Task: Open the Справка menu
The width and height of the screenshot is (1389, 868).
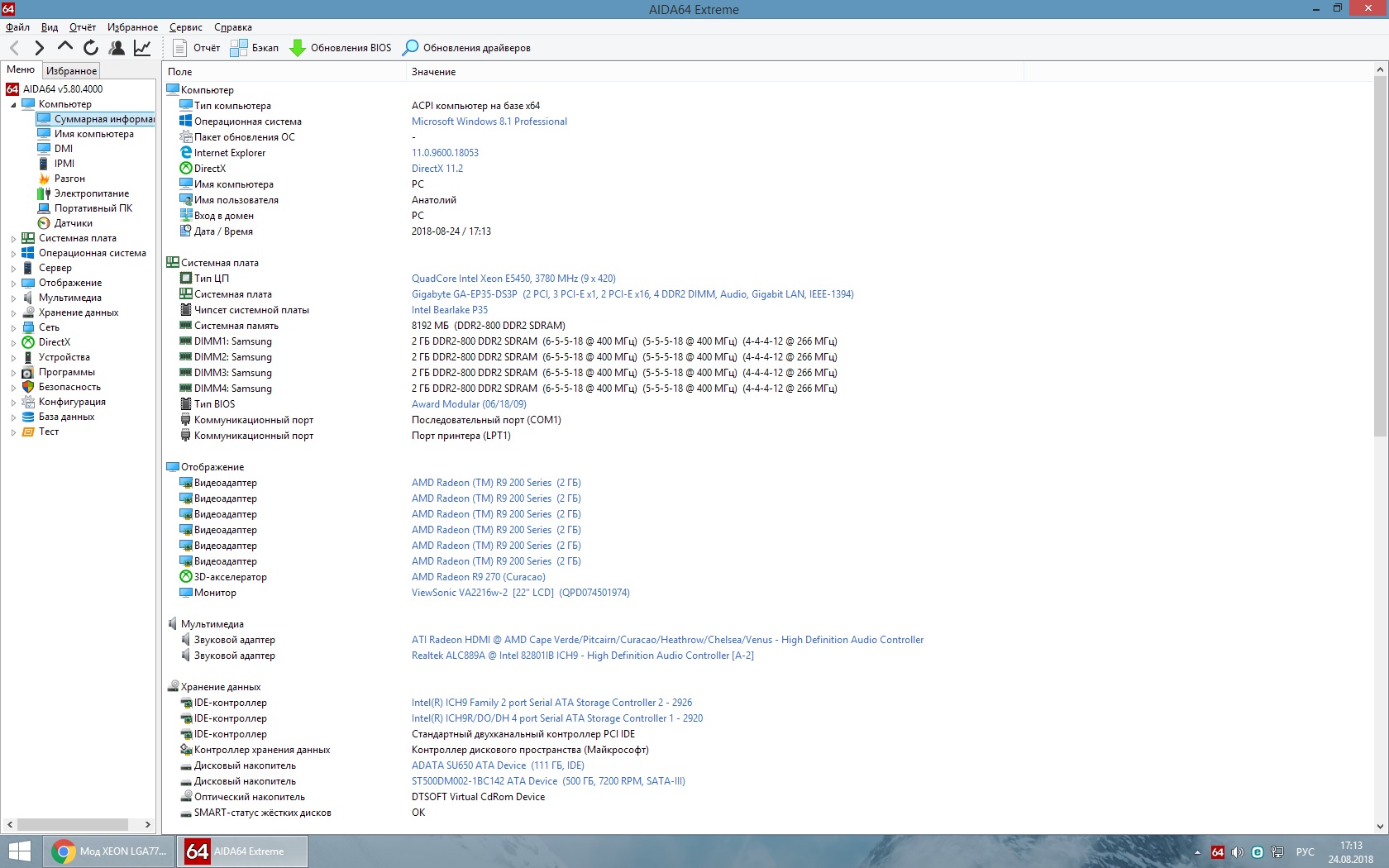Action: (233, 27)
